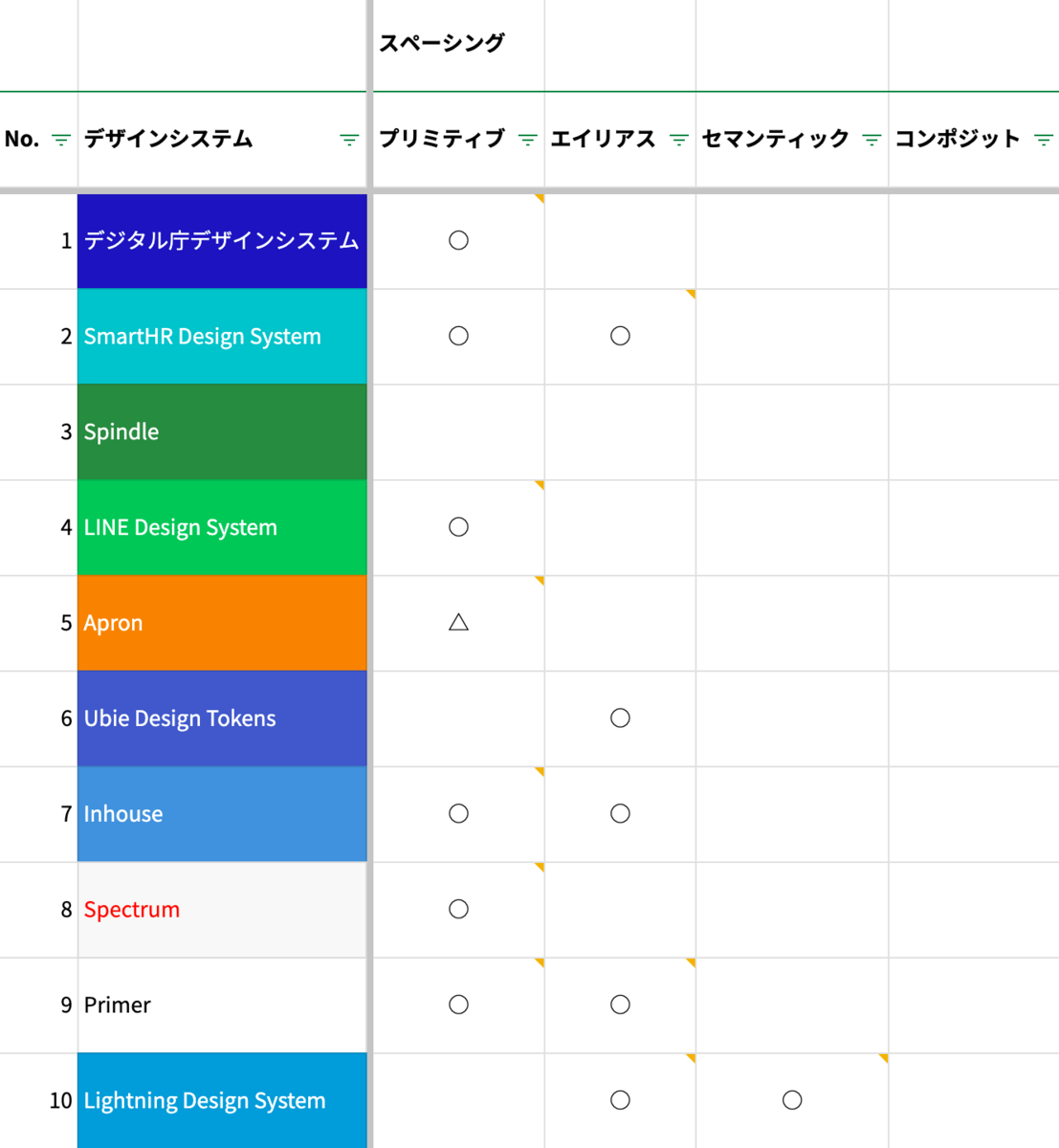Open the filter for the デザインシステム column
1059x1148 pixels.
coord(349,140)
